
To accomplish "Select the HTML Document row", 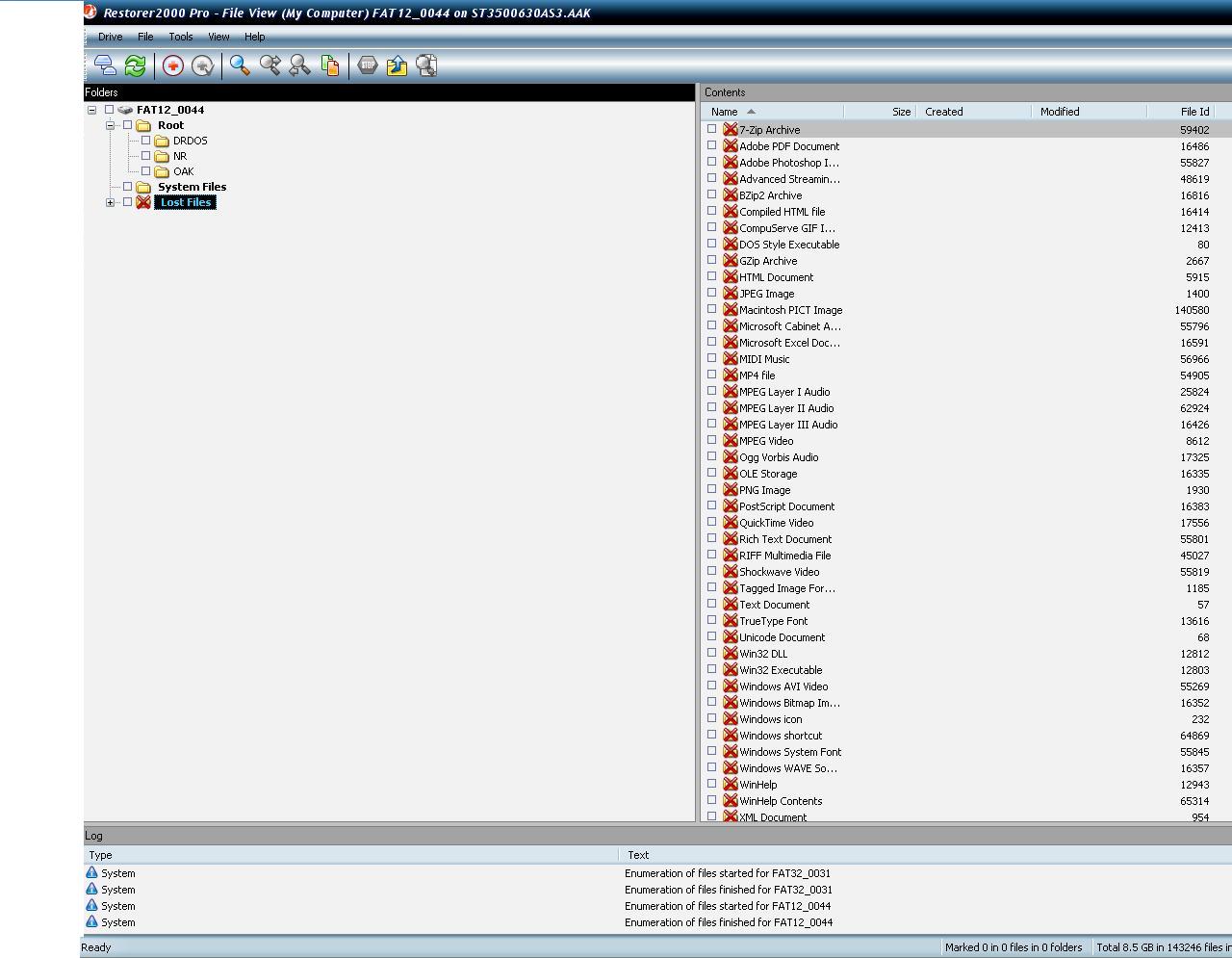I will point(965,277).
